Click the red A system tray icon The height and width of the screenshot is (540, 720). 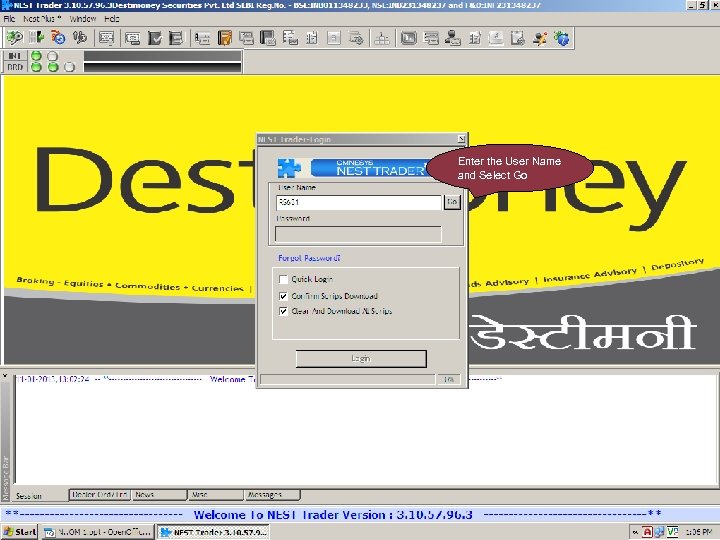coord(647,532)
